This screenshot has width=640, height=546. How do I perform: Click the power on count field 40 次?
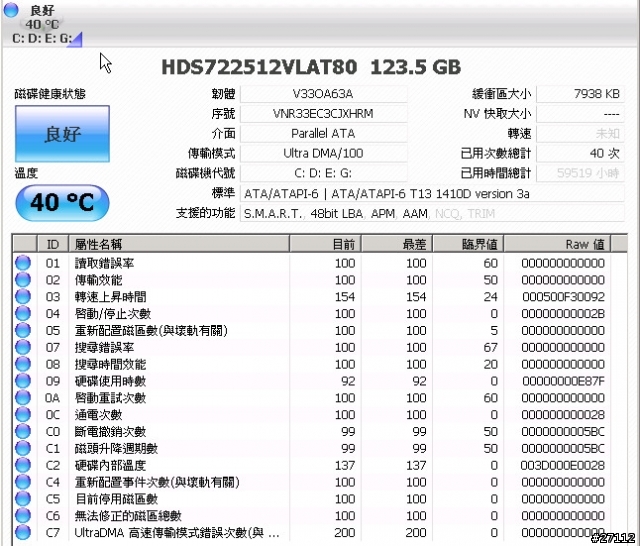580,153
